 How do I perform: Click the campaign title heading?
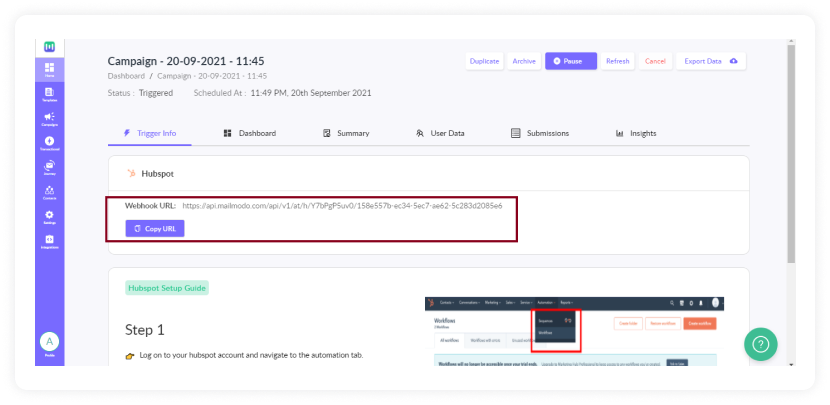pyautogui.click(x=186, y=61)
